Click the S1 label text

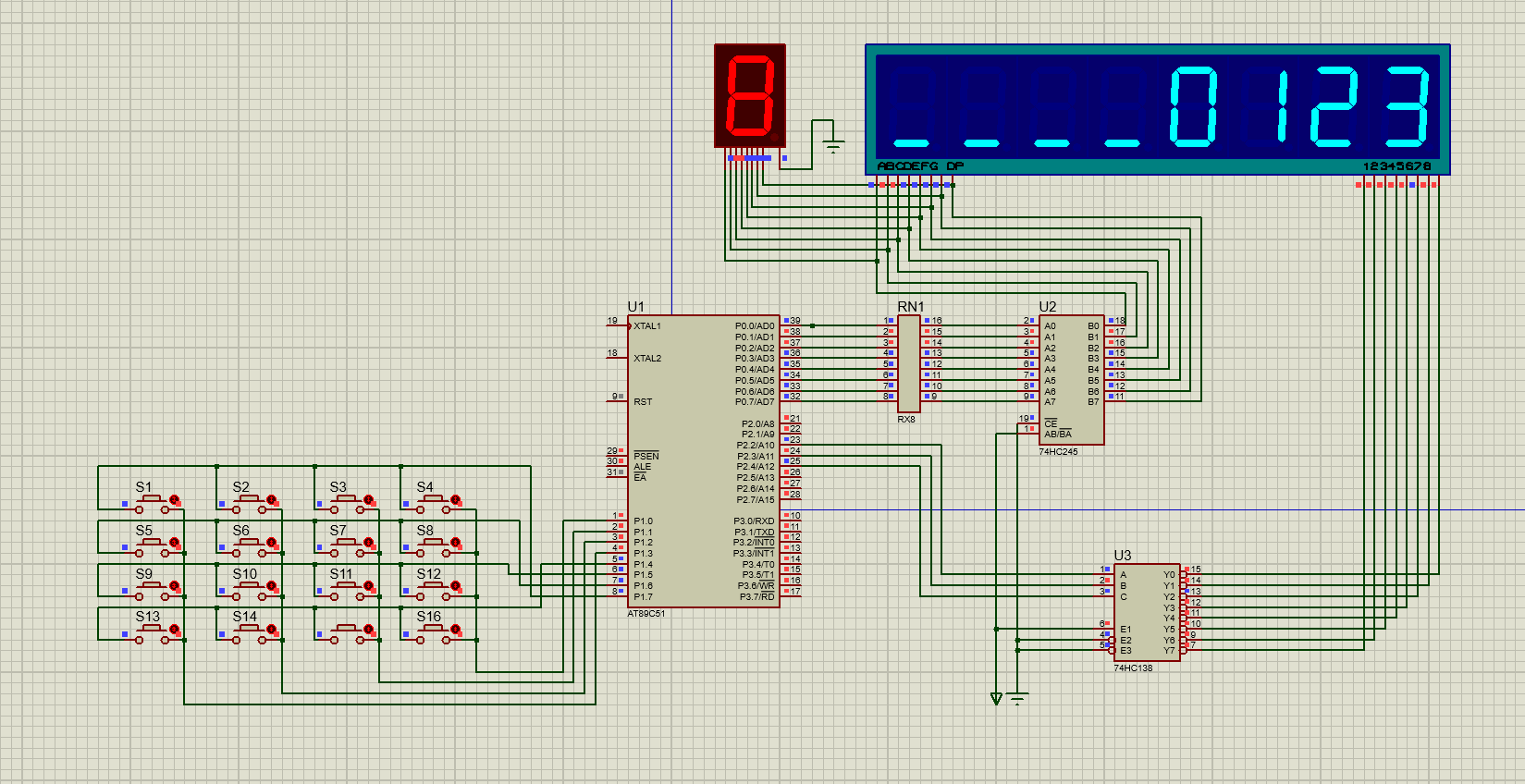[143, 487]
